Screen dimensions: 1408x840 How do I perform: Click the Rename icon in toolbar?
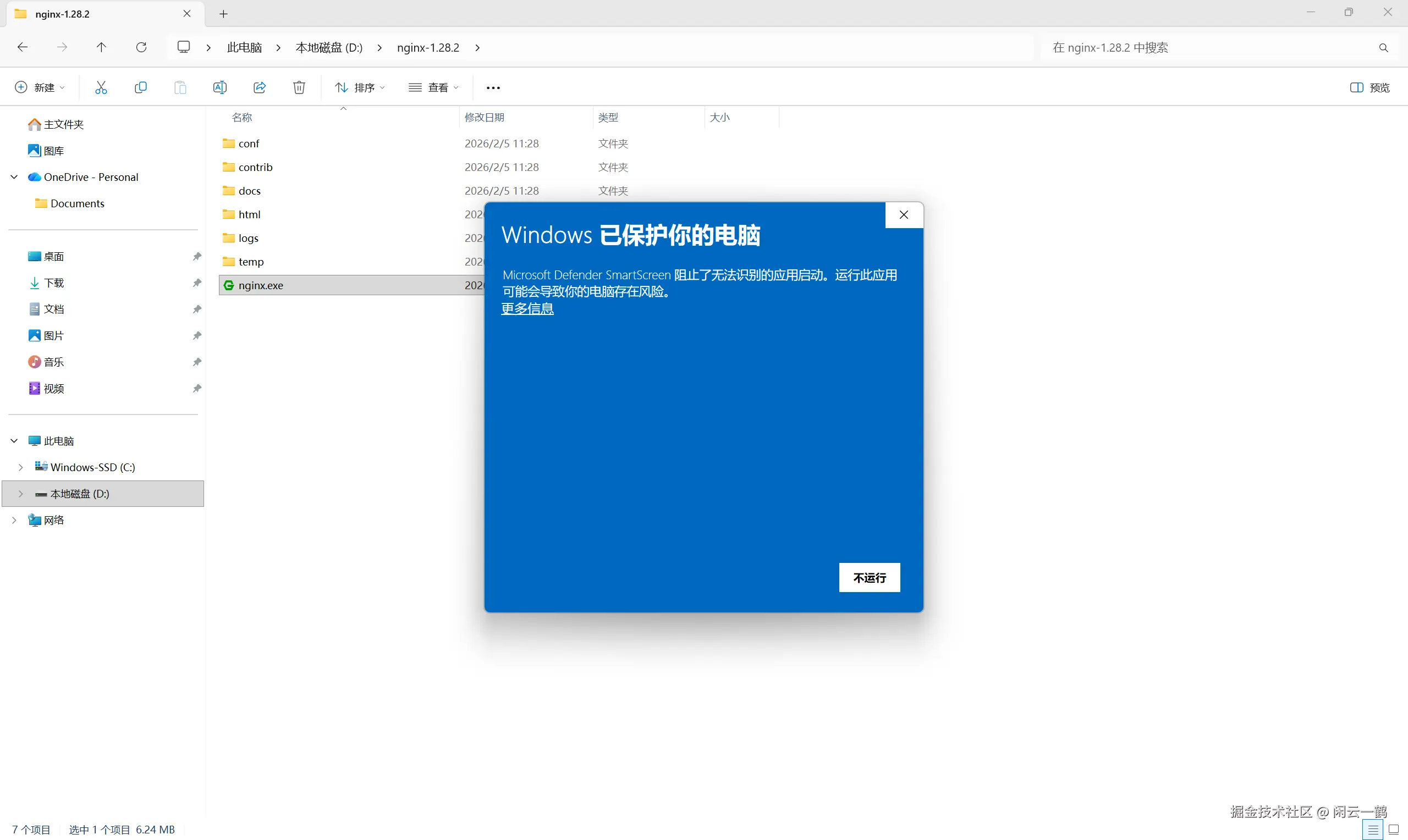[219, 87]
